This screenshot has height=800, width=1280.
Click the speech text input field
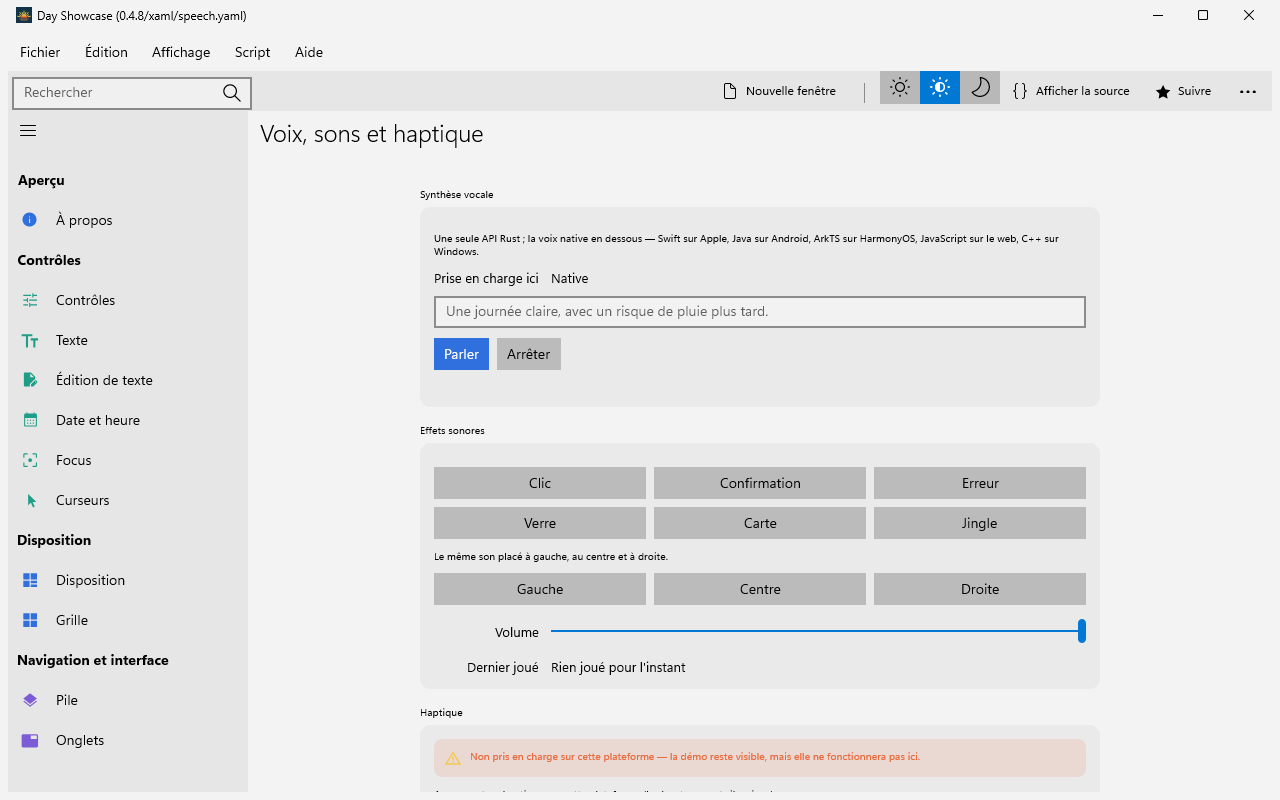760,312
